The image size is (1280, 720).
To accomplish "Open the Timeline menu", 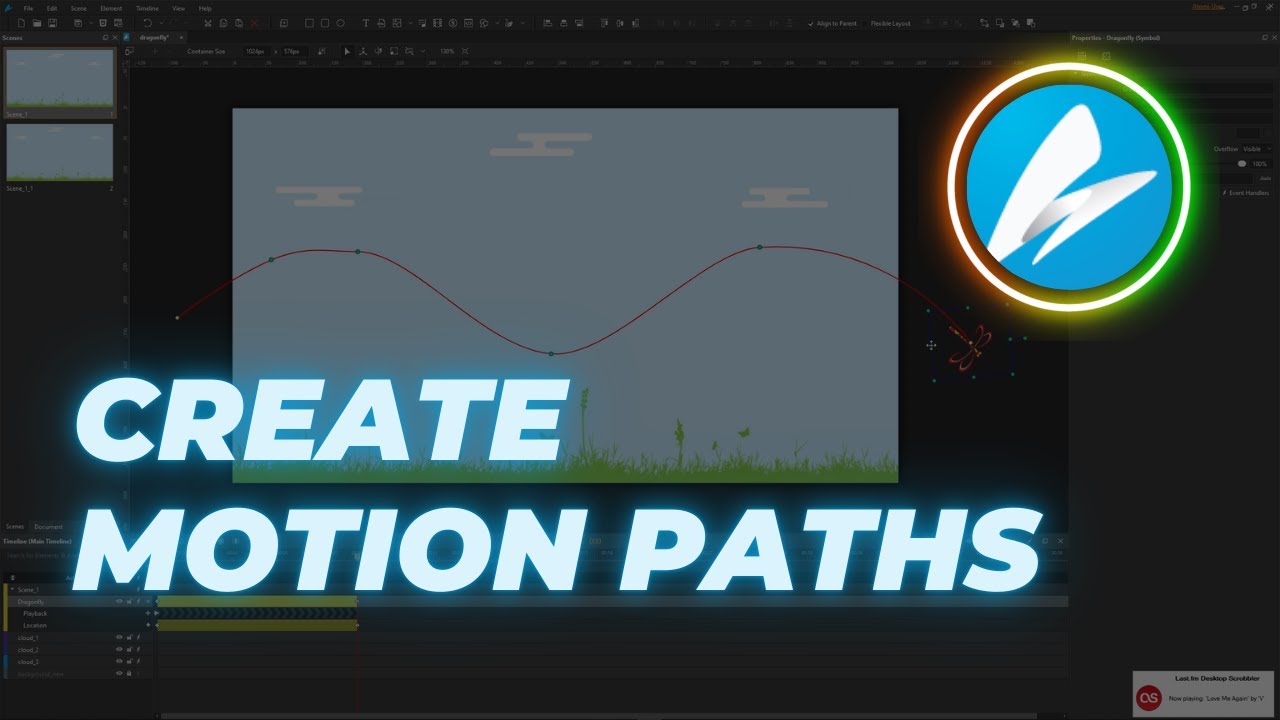I will pyautogui.click(x=147, y=8).
